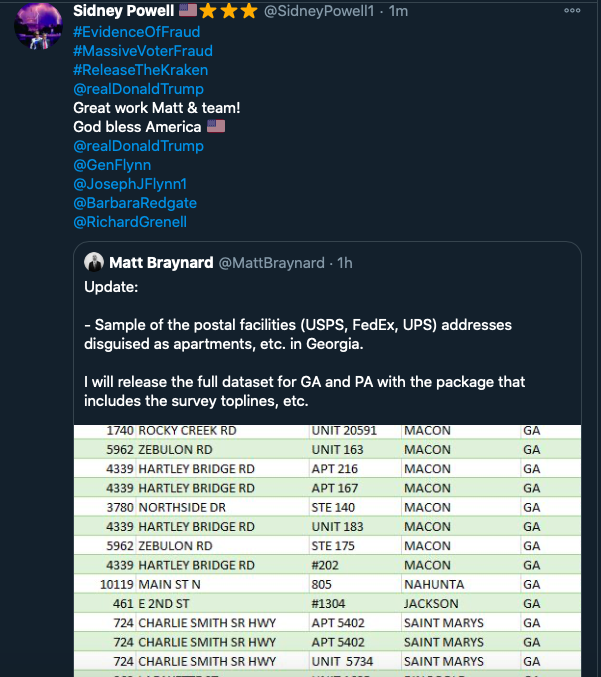Click @realDonaldTrump mention directly under #ReleaseTheKraken

point(138,89)
